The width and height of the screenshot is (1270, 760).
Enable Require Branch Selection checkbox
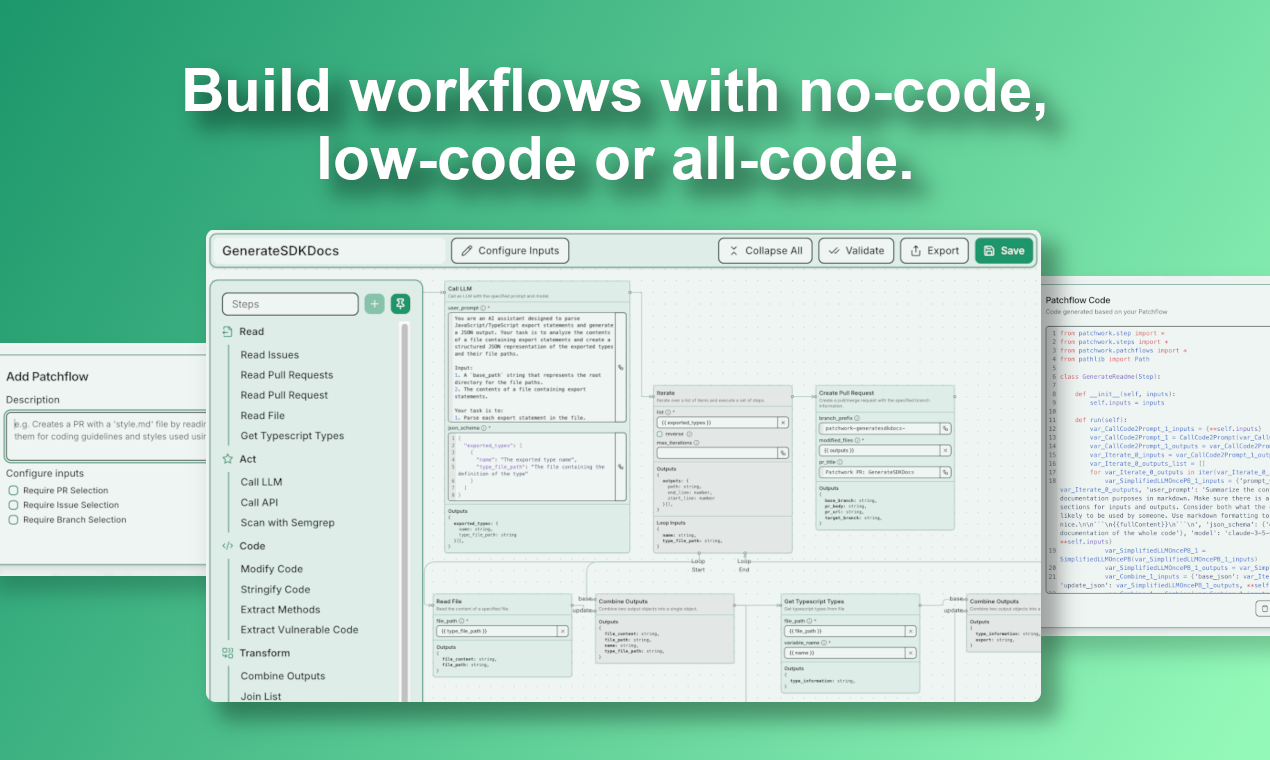click(13, 520)
